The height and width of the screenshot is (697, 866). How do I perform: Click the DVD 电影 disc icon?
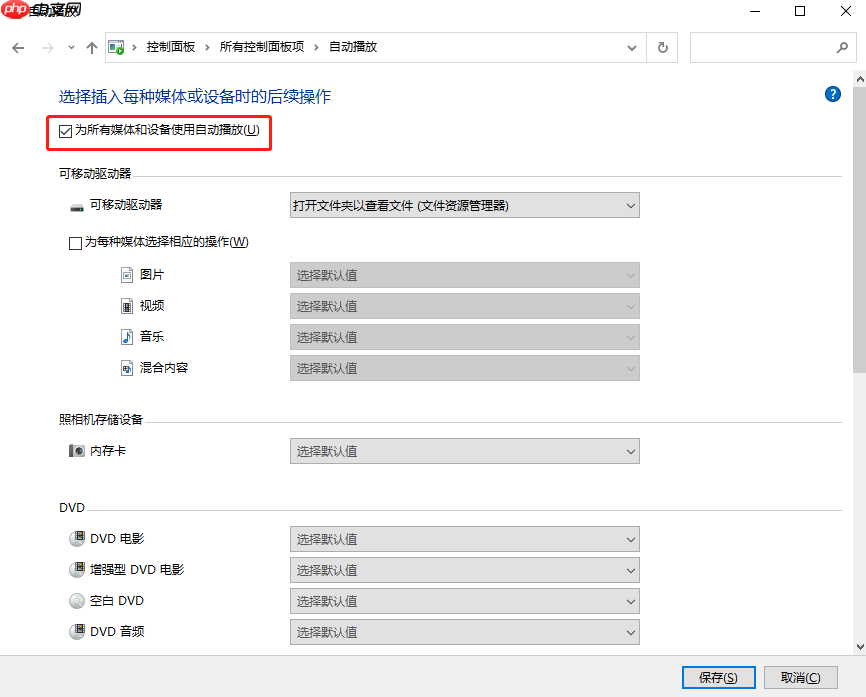click(78, 538)
